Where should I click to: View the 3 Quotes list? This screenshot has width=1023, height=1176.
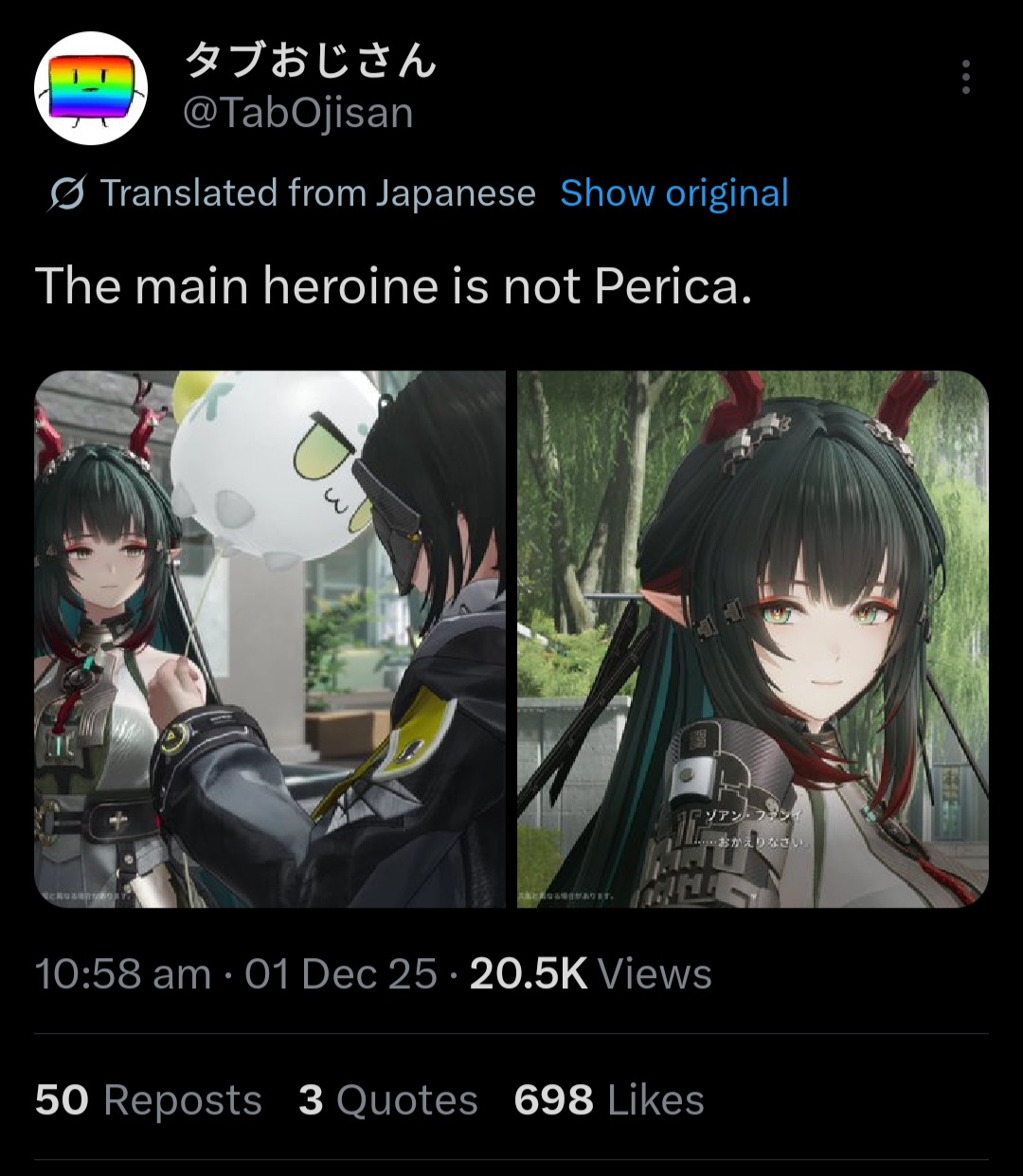388,1100
